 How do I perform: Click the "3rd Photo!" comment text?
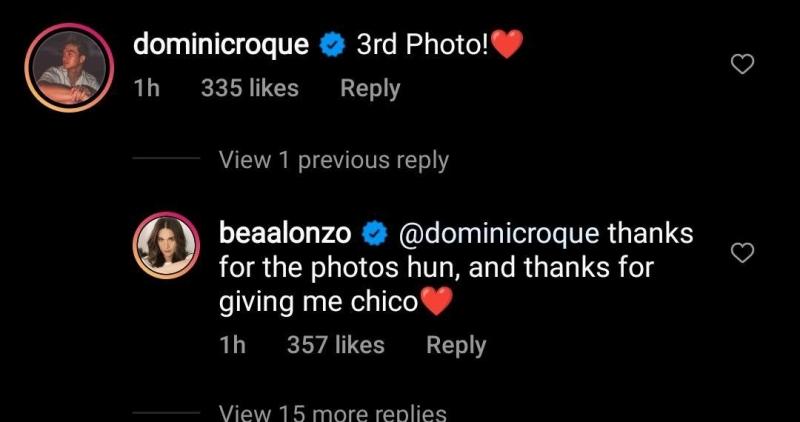420,45
